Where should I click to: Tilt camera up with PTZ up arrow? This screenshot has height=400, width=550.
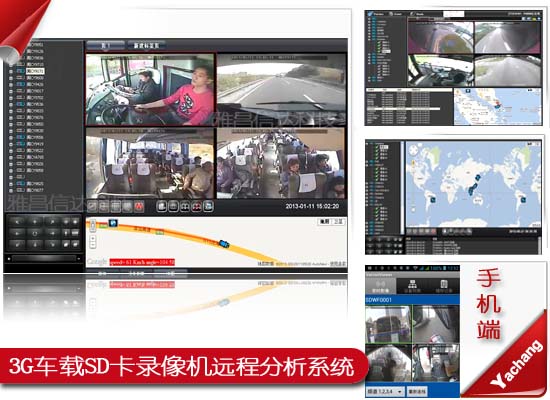(x=35, y=221)
